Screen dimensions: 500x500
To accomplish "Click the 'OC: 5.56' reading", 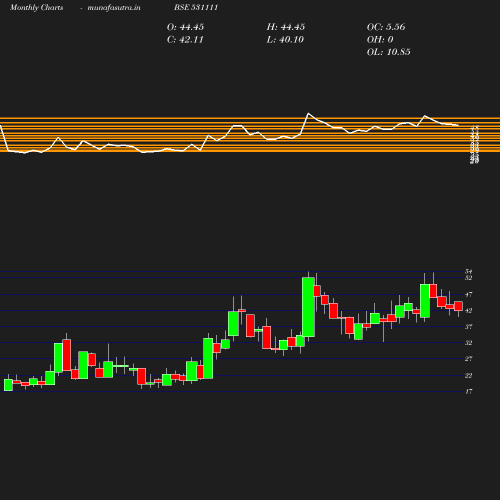I will click(x=386, y=27).
